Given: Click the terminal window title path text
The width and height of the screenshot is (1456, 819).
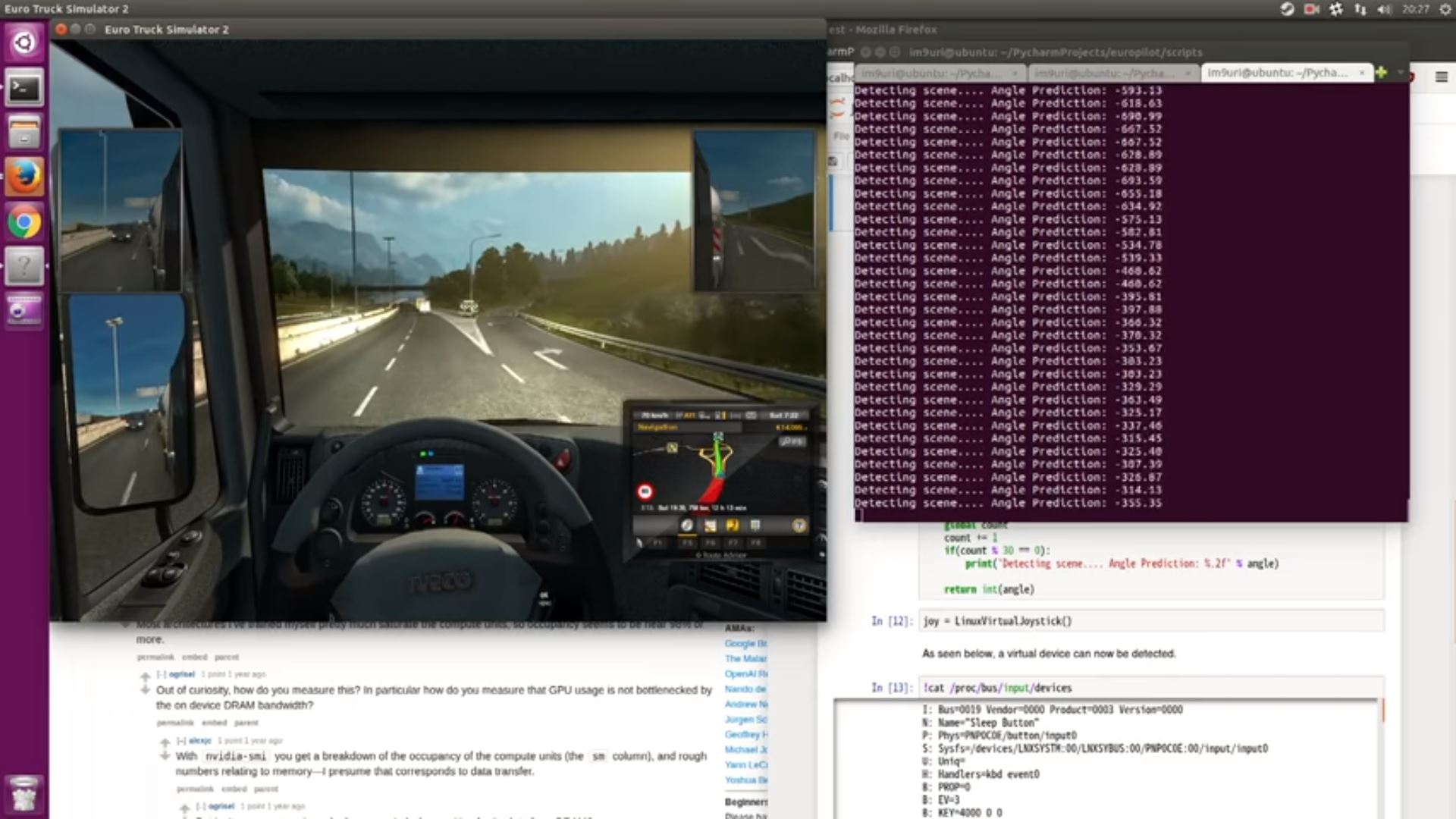Looking at the screenshot, I should click(1056, 52).
